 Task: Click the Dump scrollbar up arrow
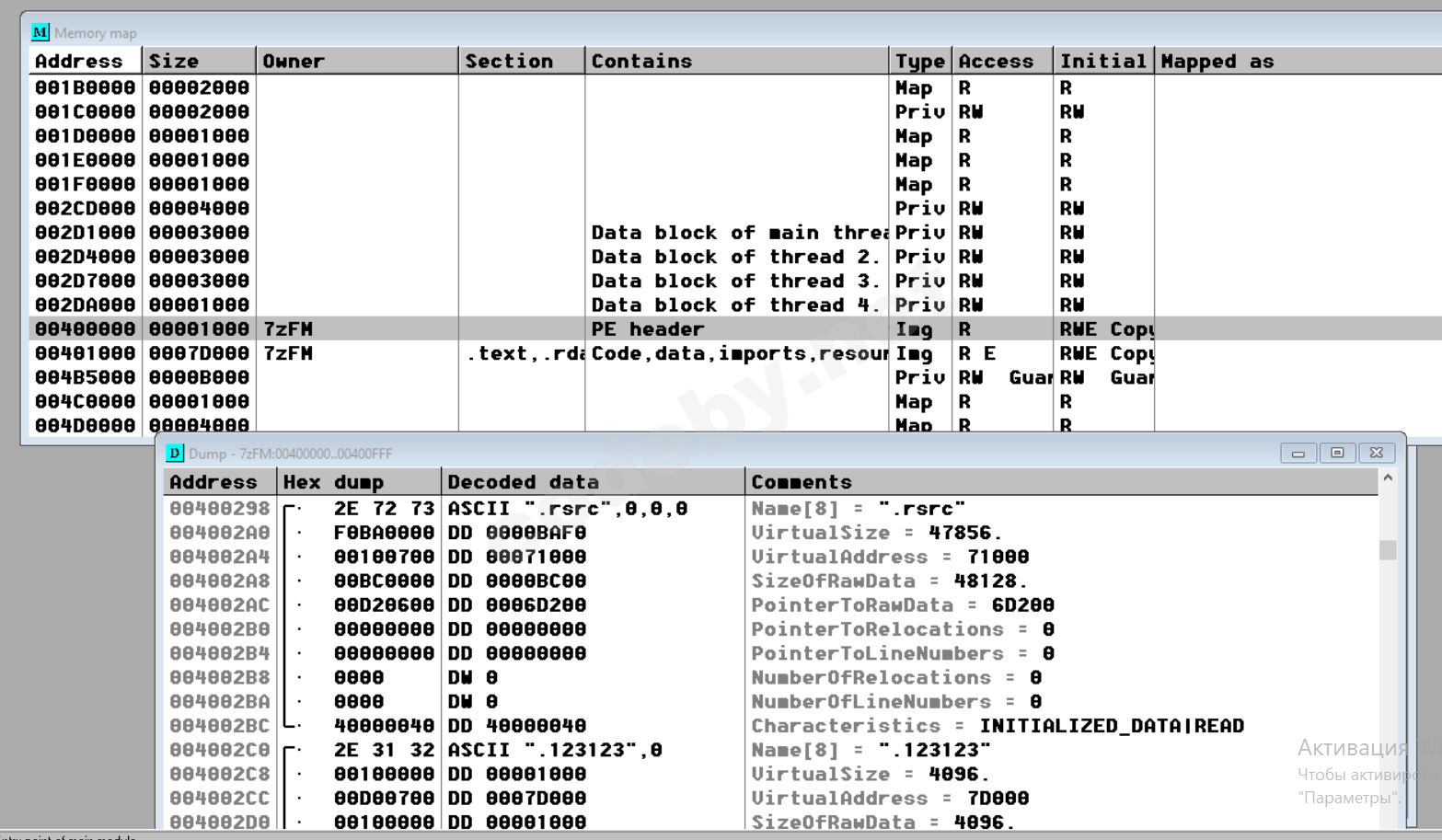[1388, 478]
